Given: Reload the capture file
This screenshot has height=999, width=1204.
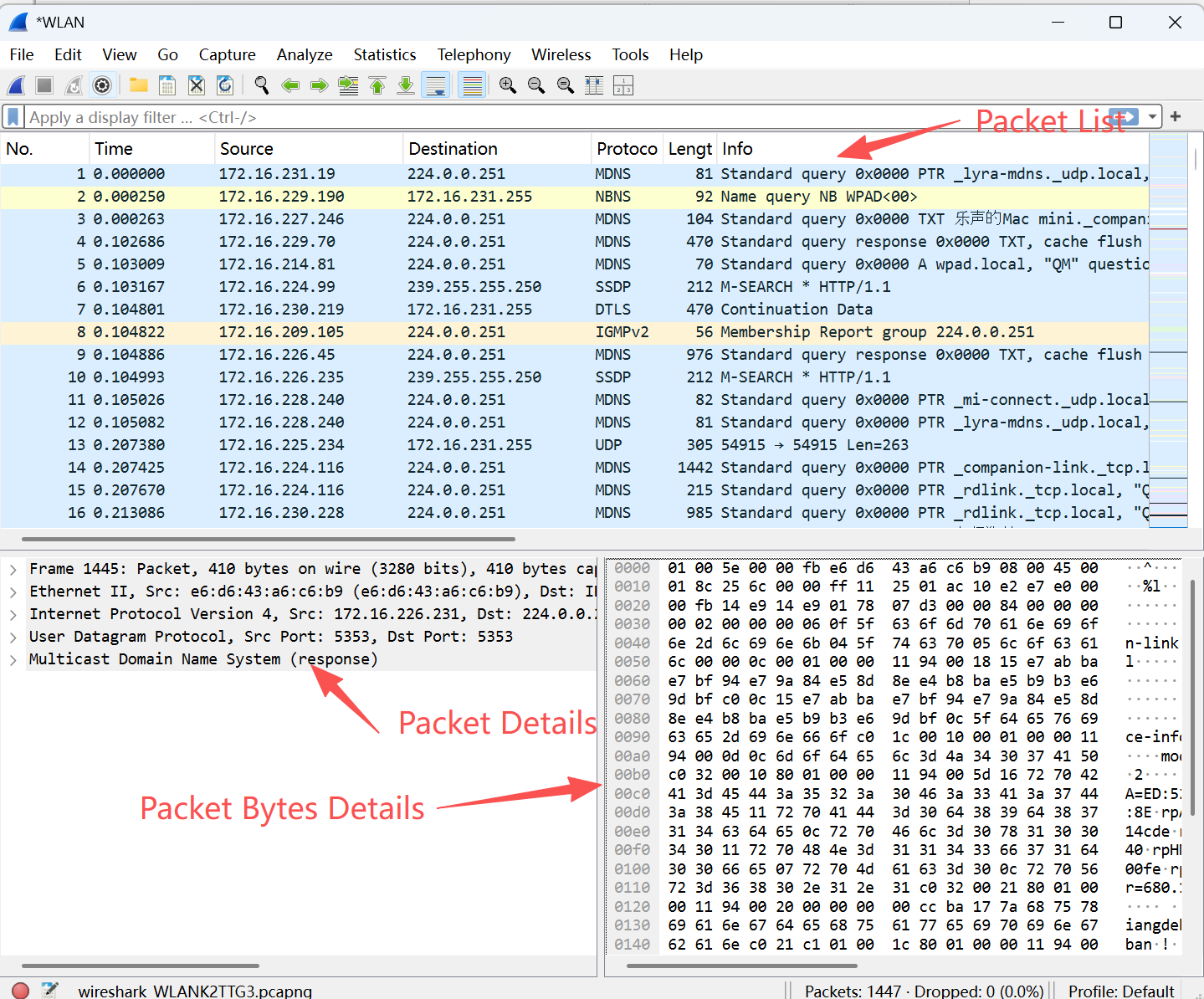Looking at the screenshot, I should point(225,85).
